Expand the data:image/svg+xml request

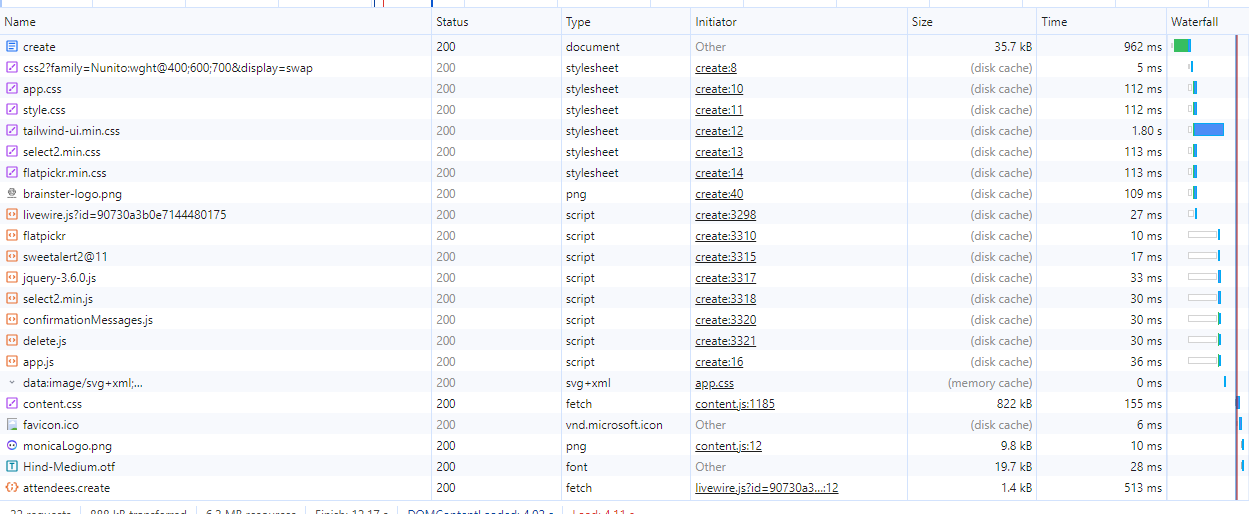[x=12, y=383]
